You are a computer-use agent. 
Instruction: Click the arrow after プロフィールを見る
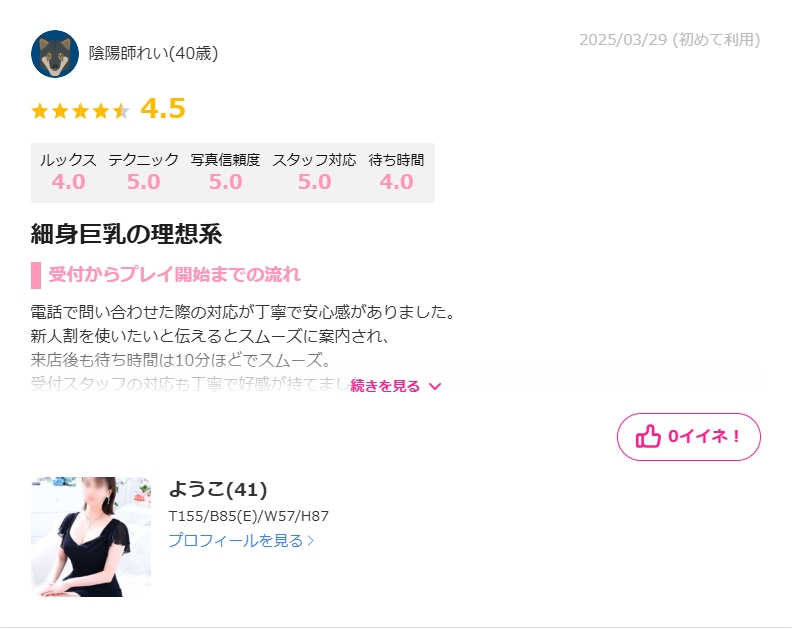pos(311,541)
